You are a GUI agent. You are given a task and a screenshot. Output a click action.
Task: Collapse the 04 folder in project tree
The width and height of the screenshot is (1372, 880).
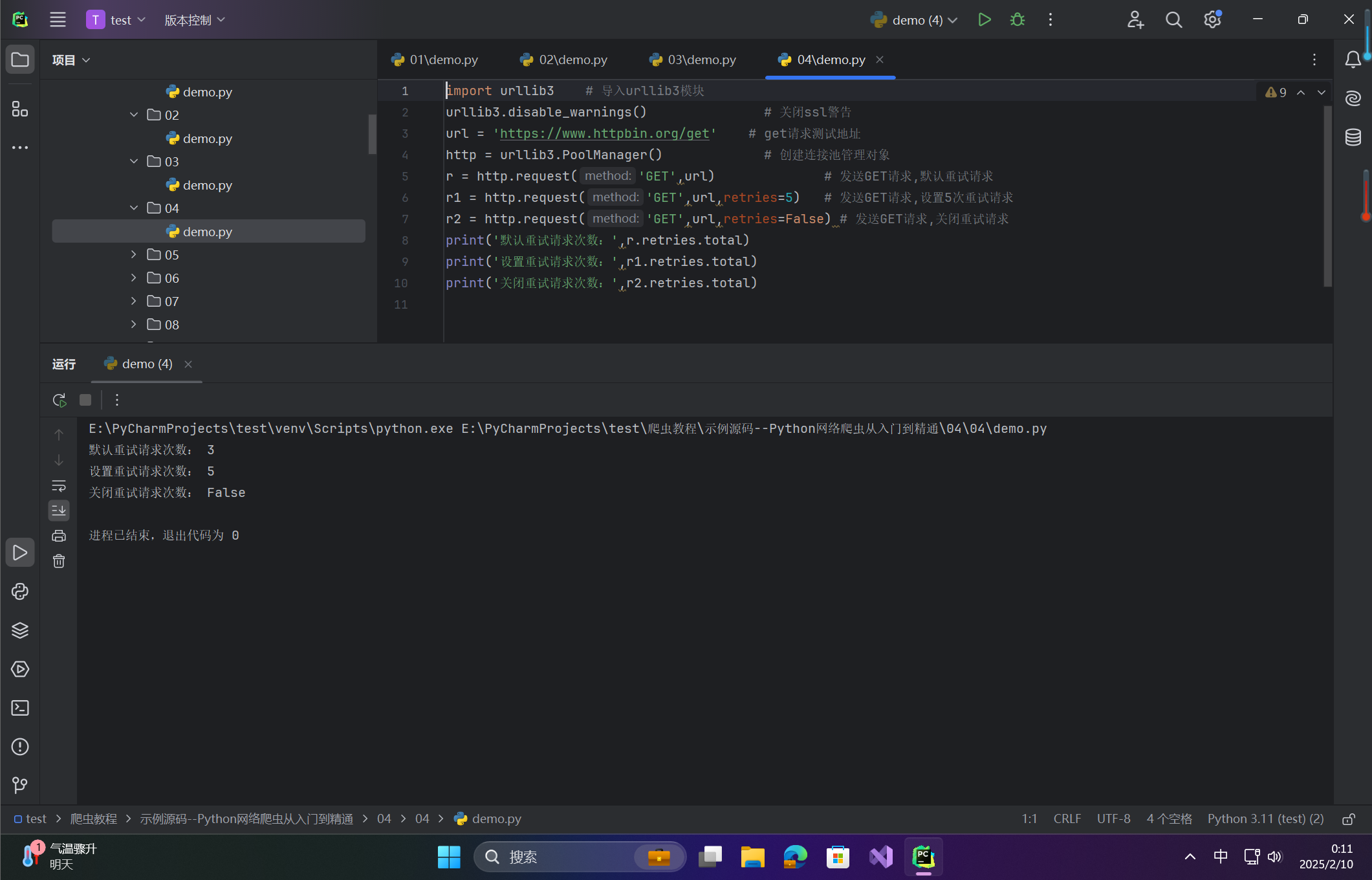[x=134, y=208]
